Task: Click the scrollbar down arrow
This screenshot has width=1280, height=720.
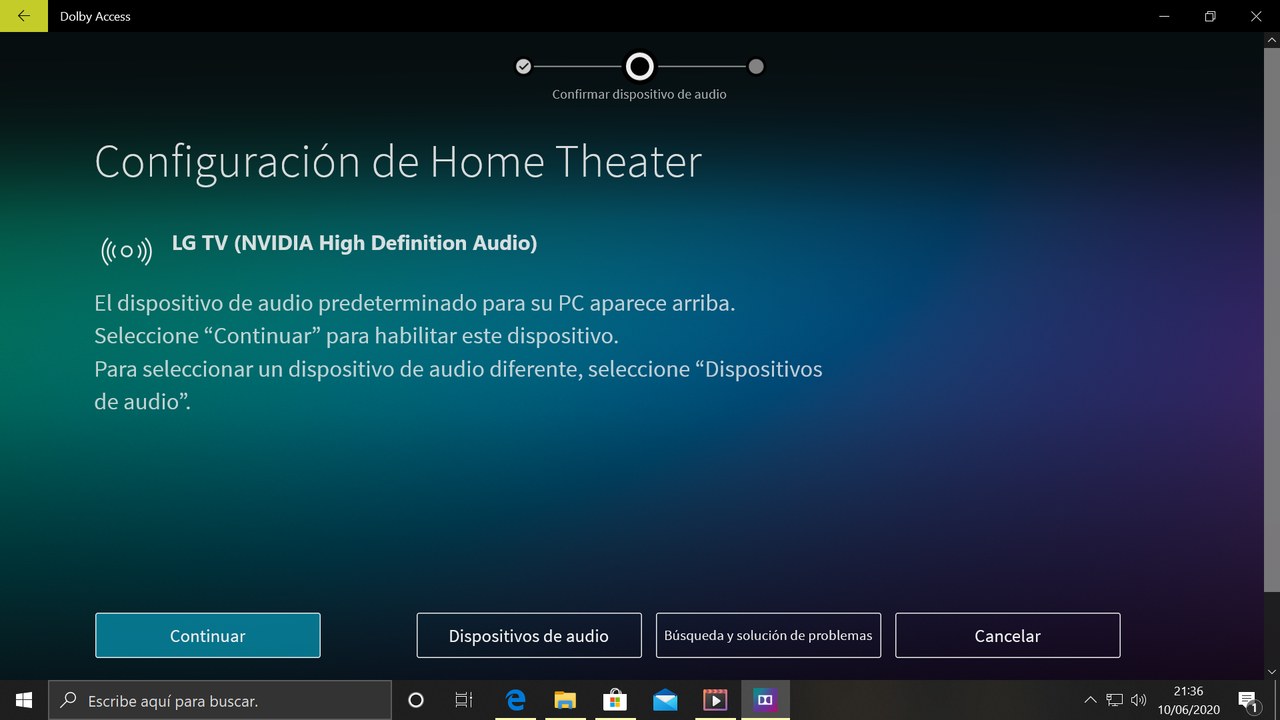Action: tap(1273, 671)
